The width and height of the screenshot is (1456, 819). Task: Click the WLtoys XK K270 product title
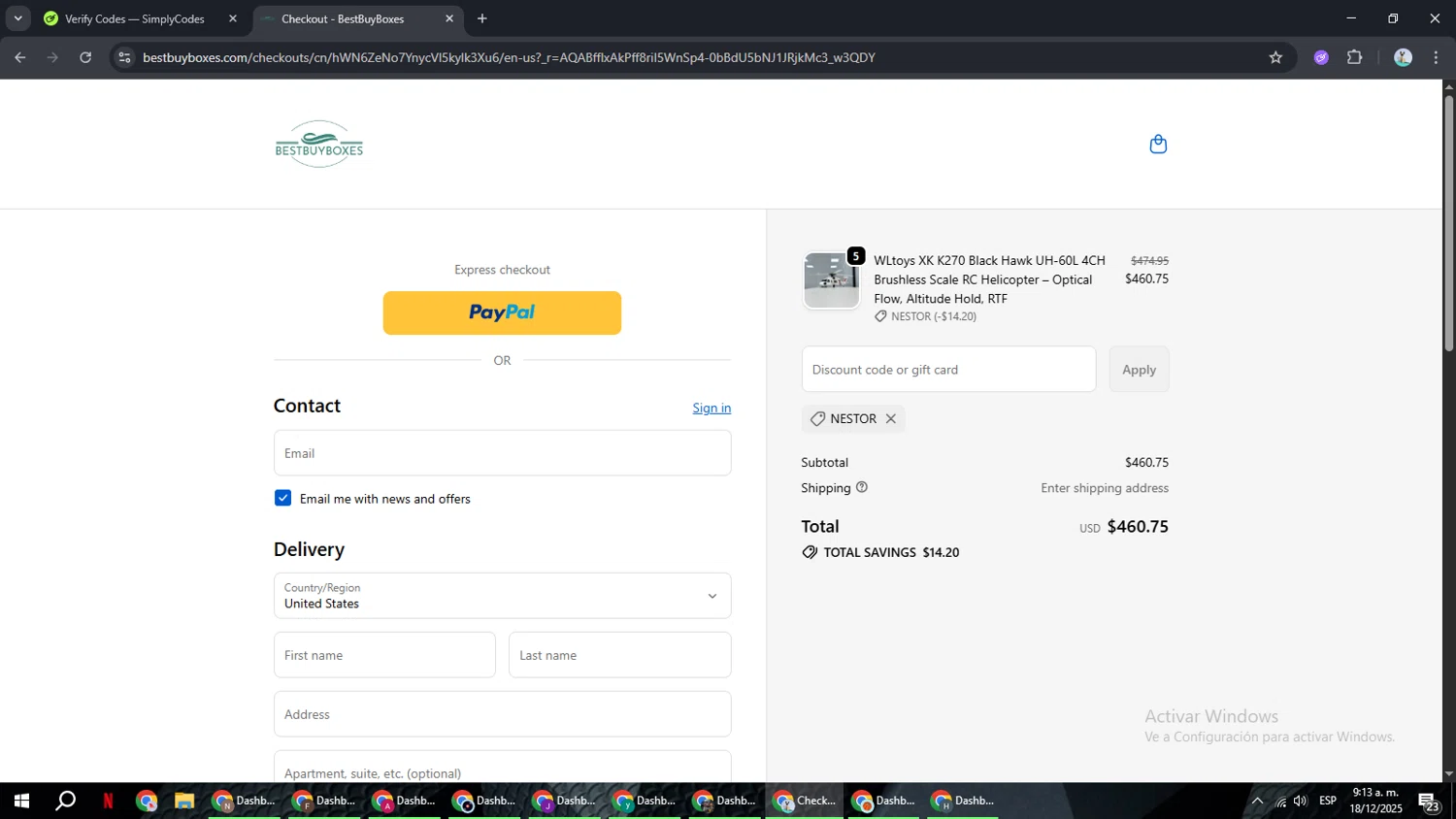[989, 279]
